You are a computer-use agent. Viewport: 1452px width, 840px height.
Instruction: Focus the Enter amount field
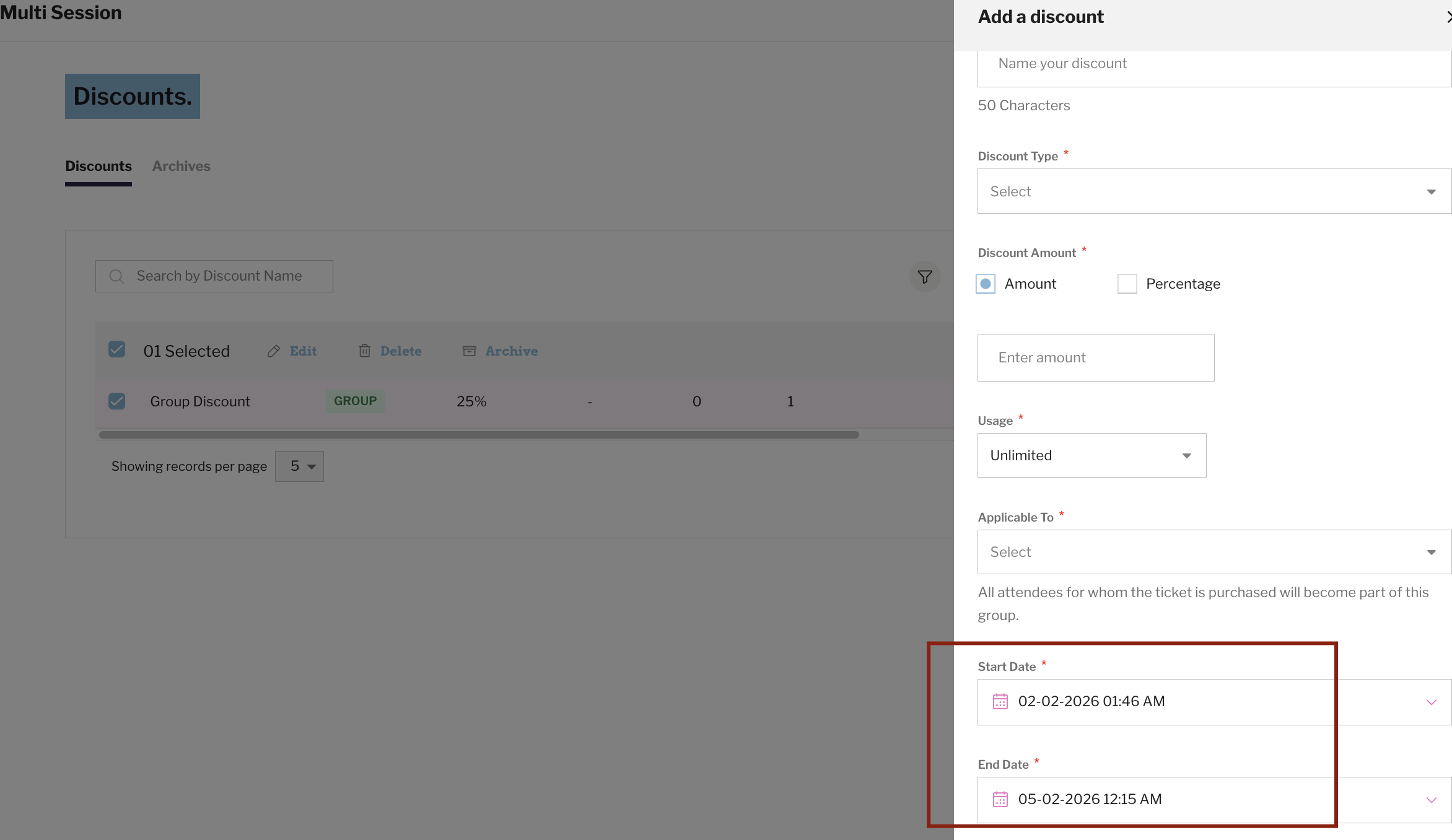point(1096,358)
